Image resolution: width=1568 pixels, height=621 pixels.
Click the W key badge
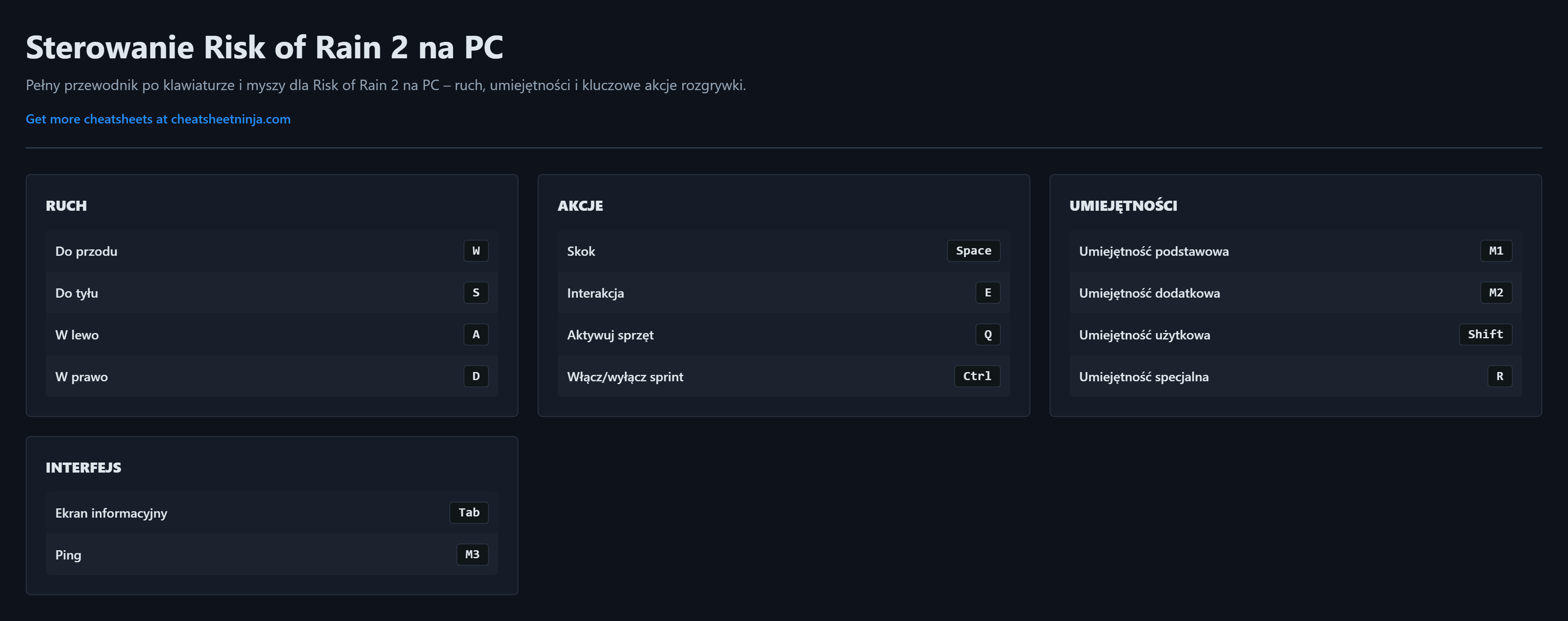click(x=475, y=251)
